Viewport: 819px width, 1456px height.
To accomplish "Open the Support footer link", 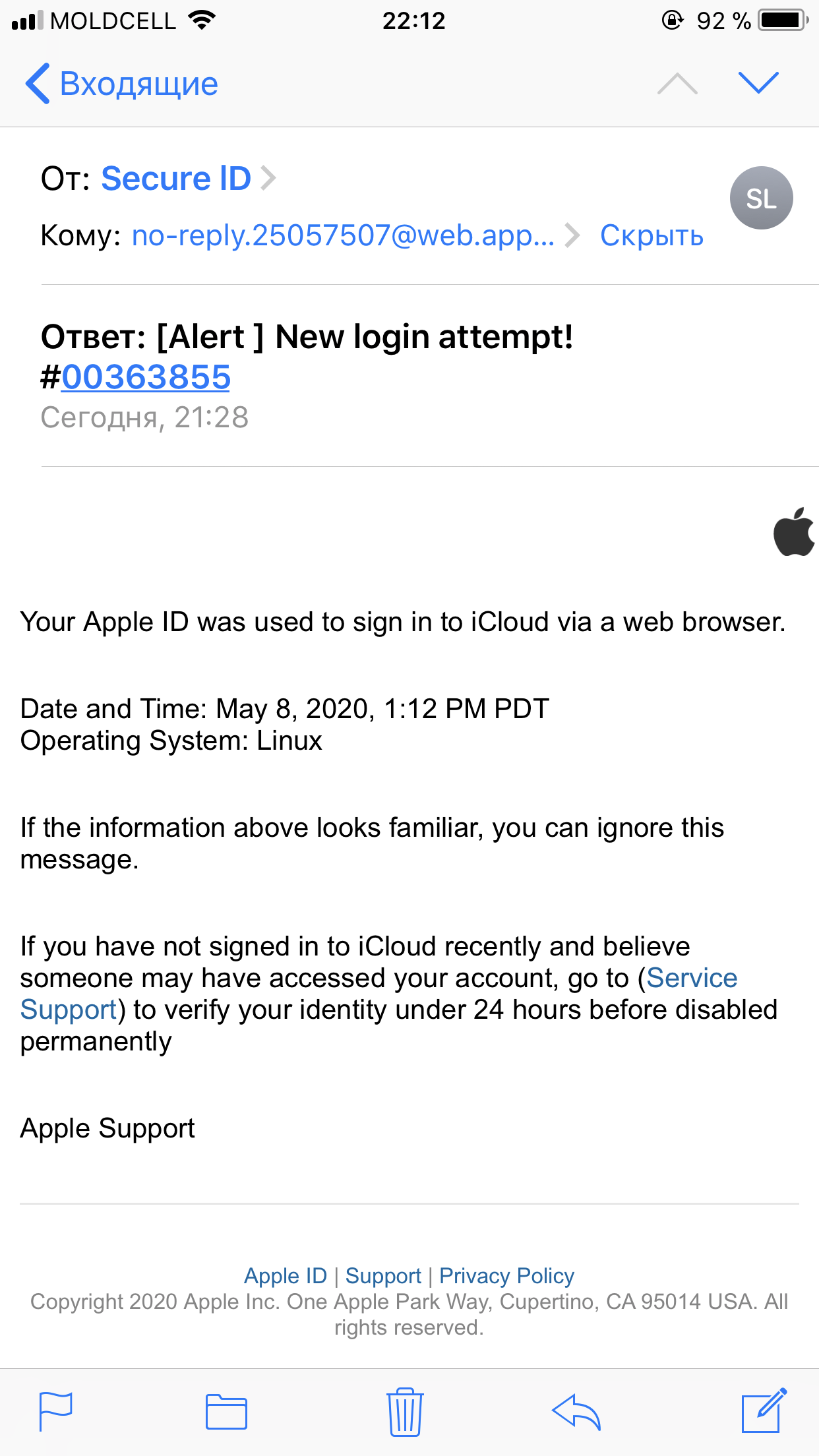I will pos(383,1276).
